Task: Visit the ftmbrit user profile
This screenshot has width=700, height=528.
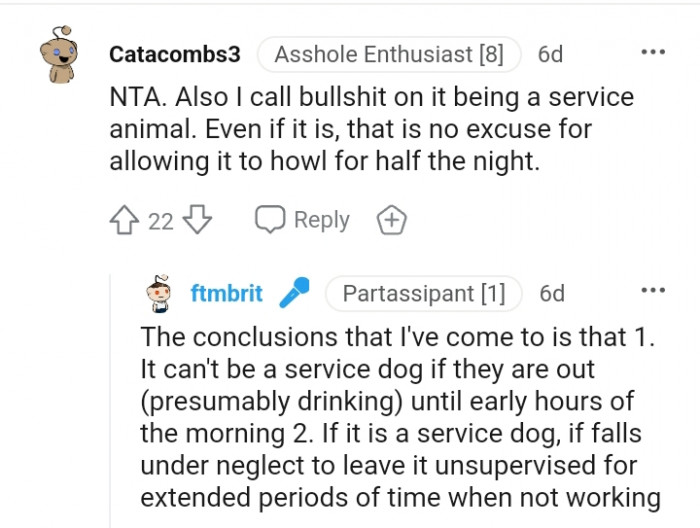Action: [x=227, y=294]
